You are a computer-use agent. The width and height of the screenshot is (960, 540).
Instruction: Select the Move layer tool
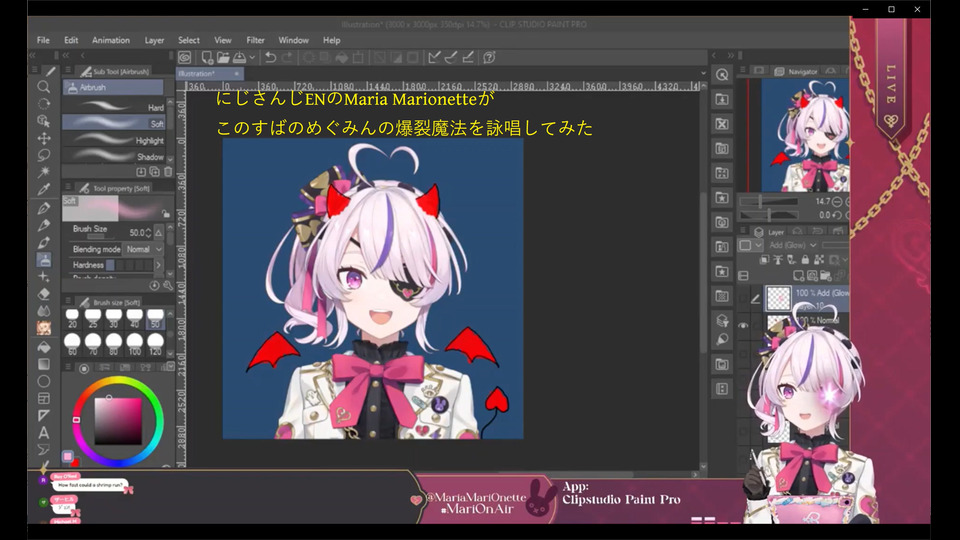coord(43,138)
